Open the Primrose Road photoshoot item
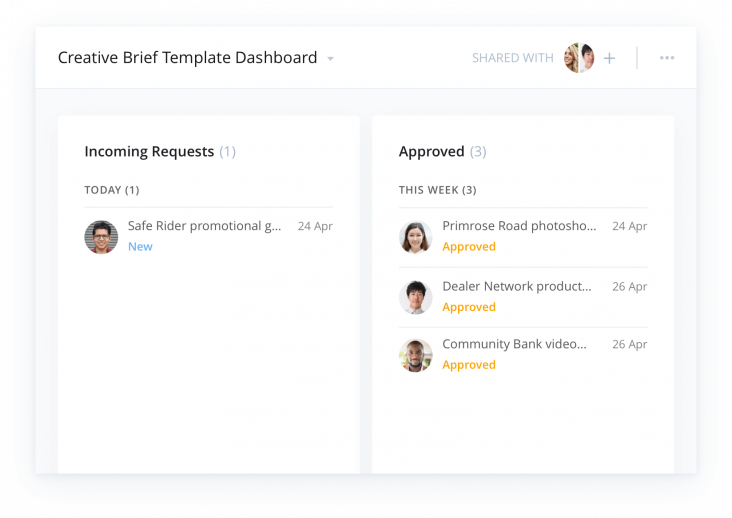Viewport: 732px width, 518px height. (519, 226)
